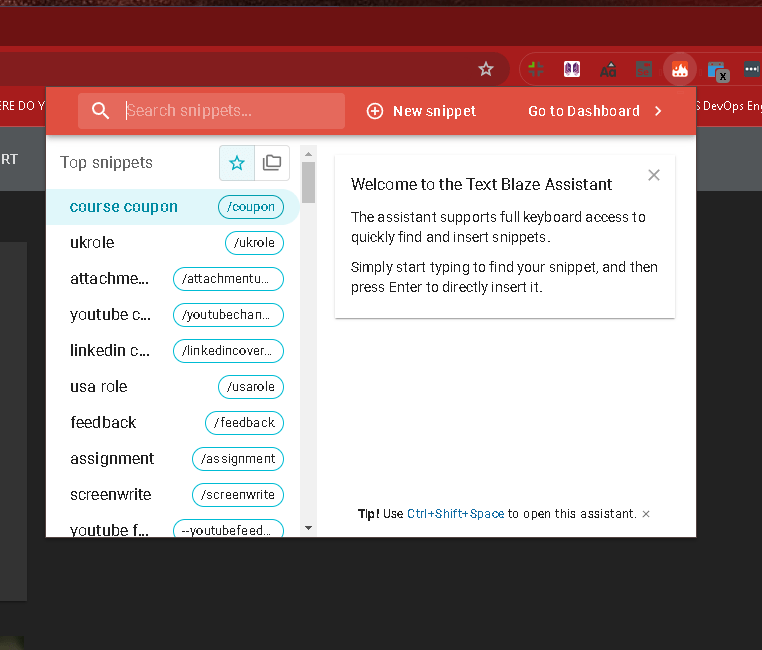Viewport: 762px width, 650px height.
Task: Click the /screenwrite shortcut chip
Action: (x=238, y=495)
